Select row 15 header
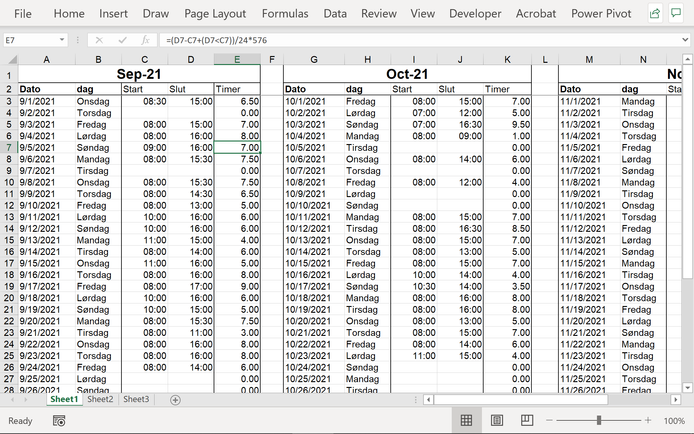 pyautogui.click(x=9, y=240)
